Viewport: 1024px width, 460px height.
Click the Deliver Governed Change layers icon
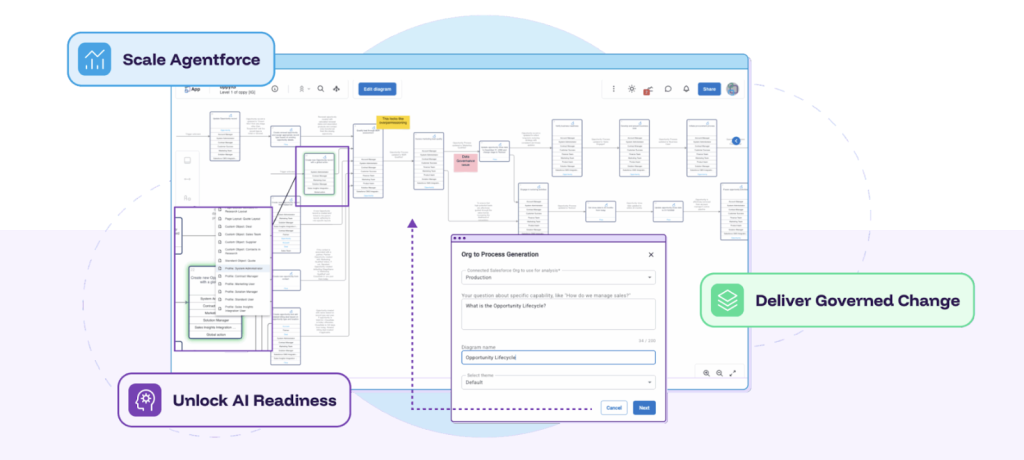pyautogui.click(x=727, y=300)
